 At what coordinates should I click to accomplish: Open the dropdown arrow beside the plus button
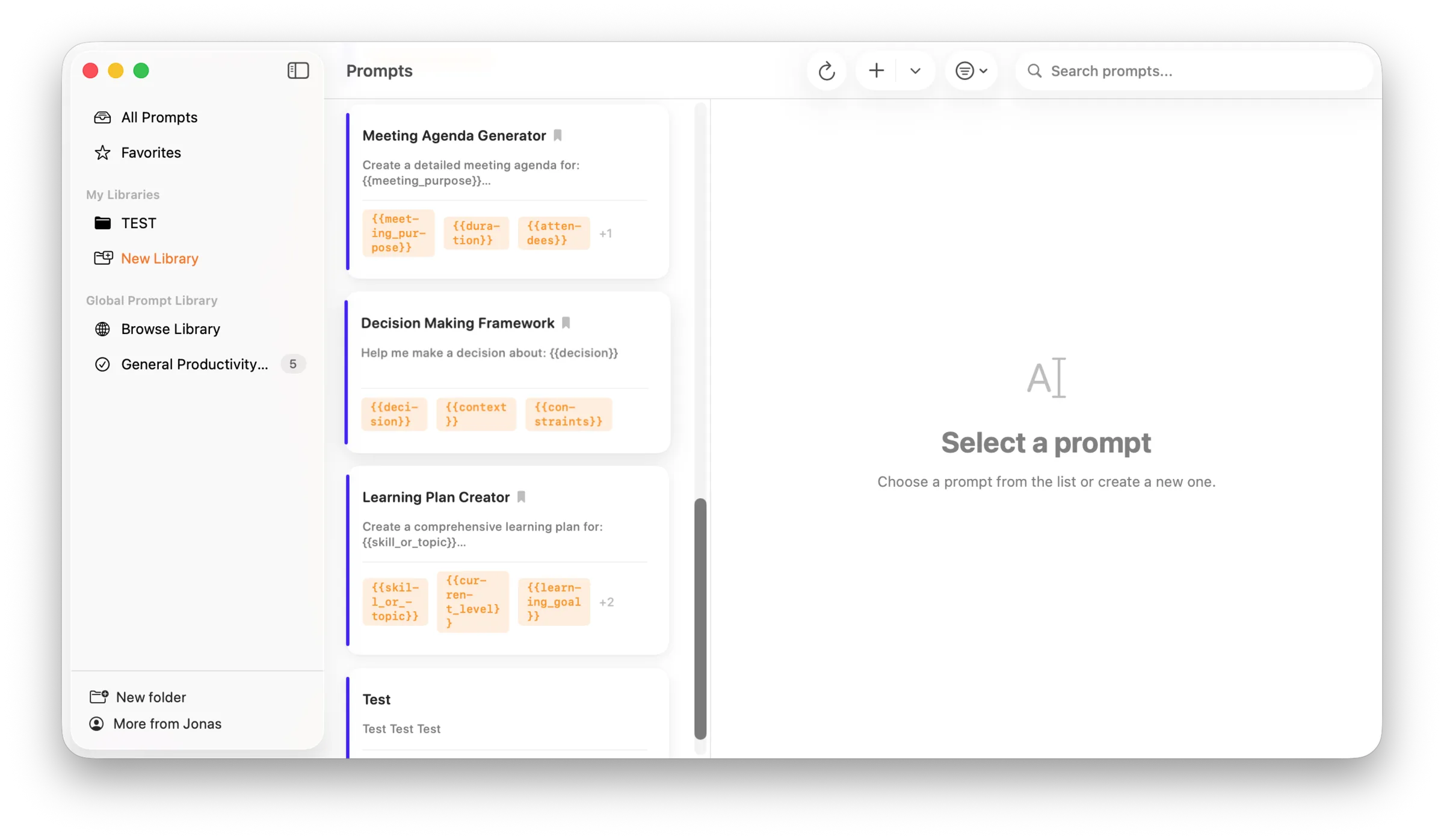[x=915, y=71]
